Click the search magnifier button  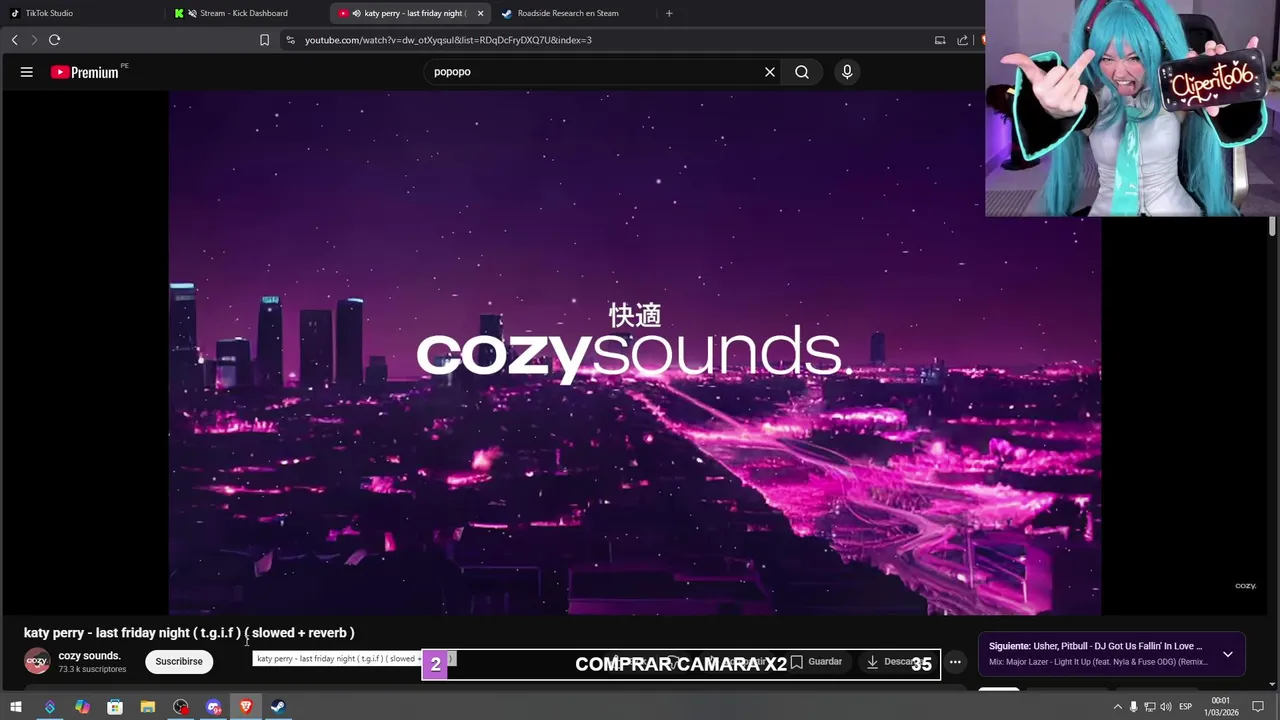click(802, 72)
